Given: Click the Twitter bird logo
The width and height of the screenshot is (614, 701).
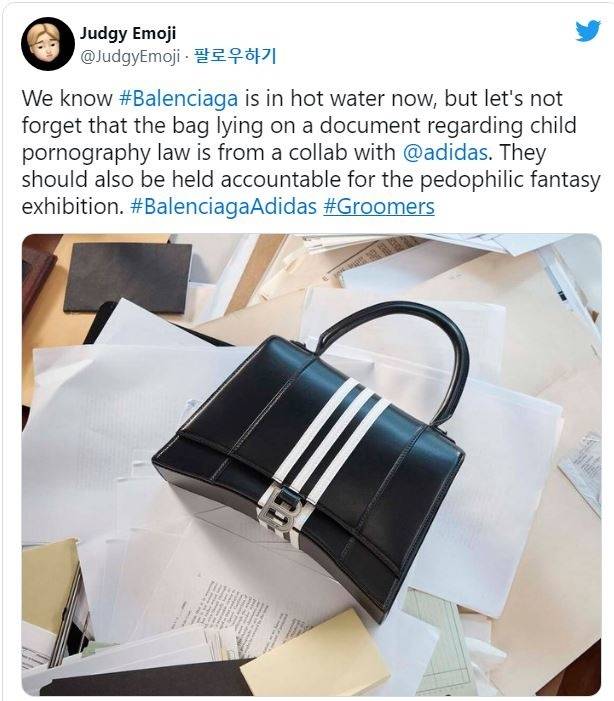Looking at the screenshot, I should click(588, 30).
